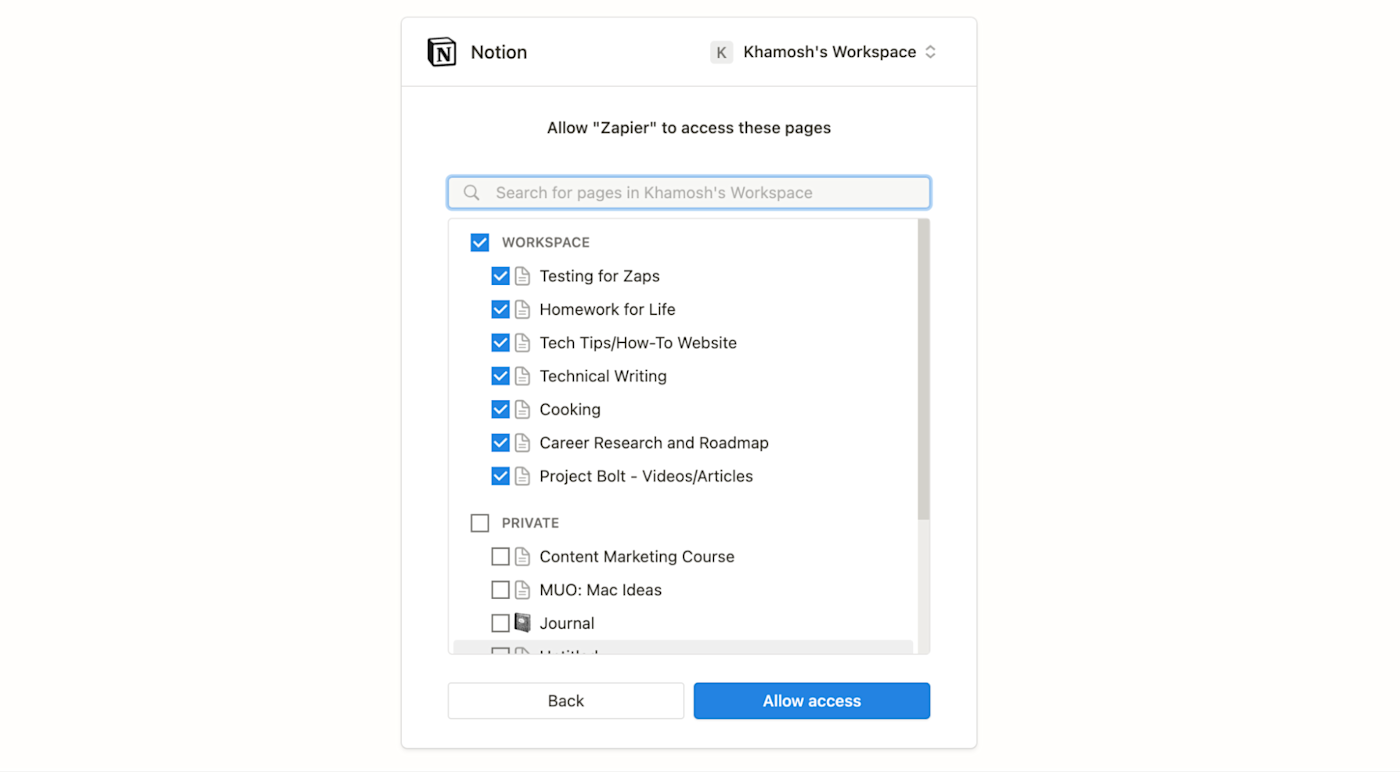Screen dimensions: 1400x772
Task: Click page icon beside Homework for Life
Action: 522,309
